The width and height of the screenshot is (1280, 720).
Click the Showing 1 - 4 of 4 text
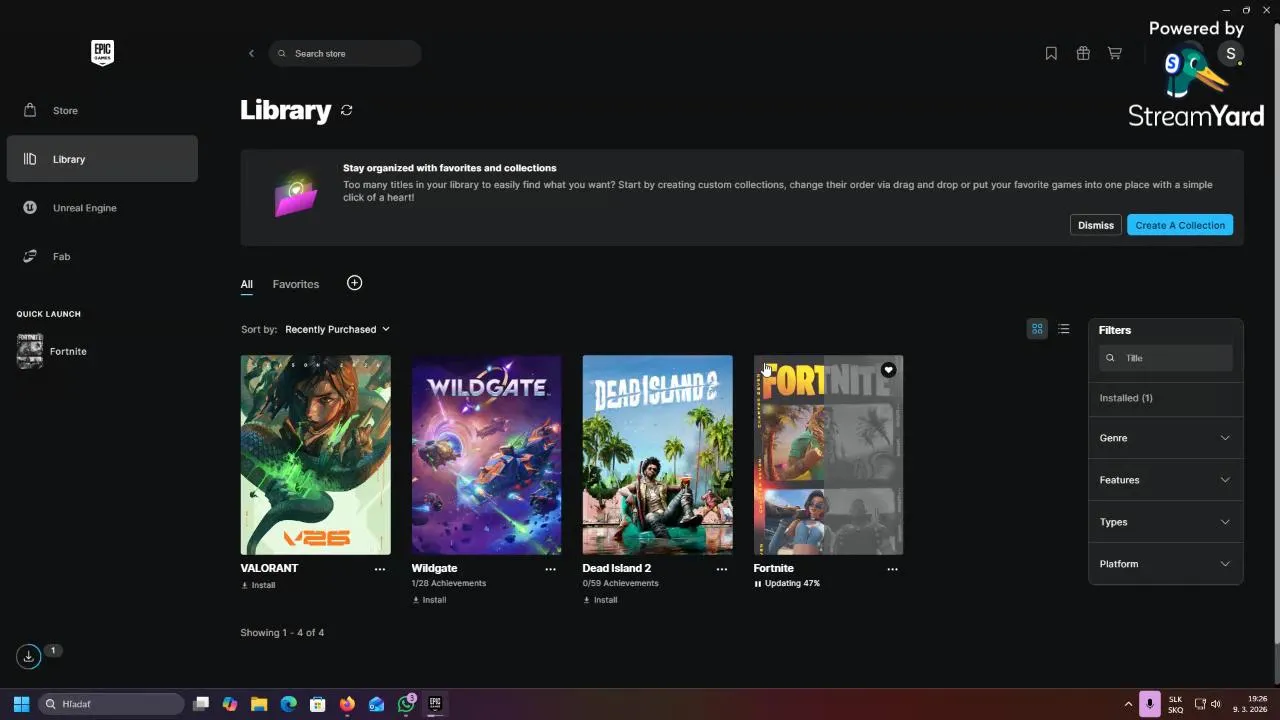click(282, 632)
